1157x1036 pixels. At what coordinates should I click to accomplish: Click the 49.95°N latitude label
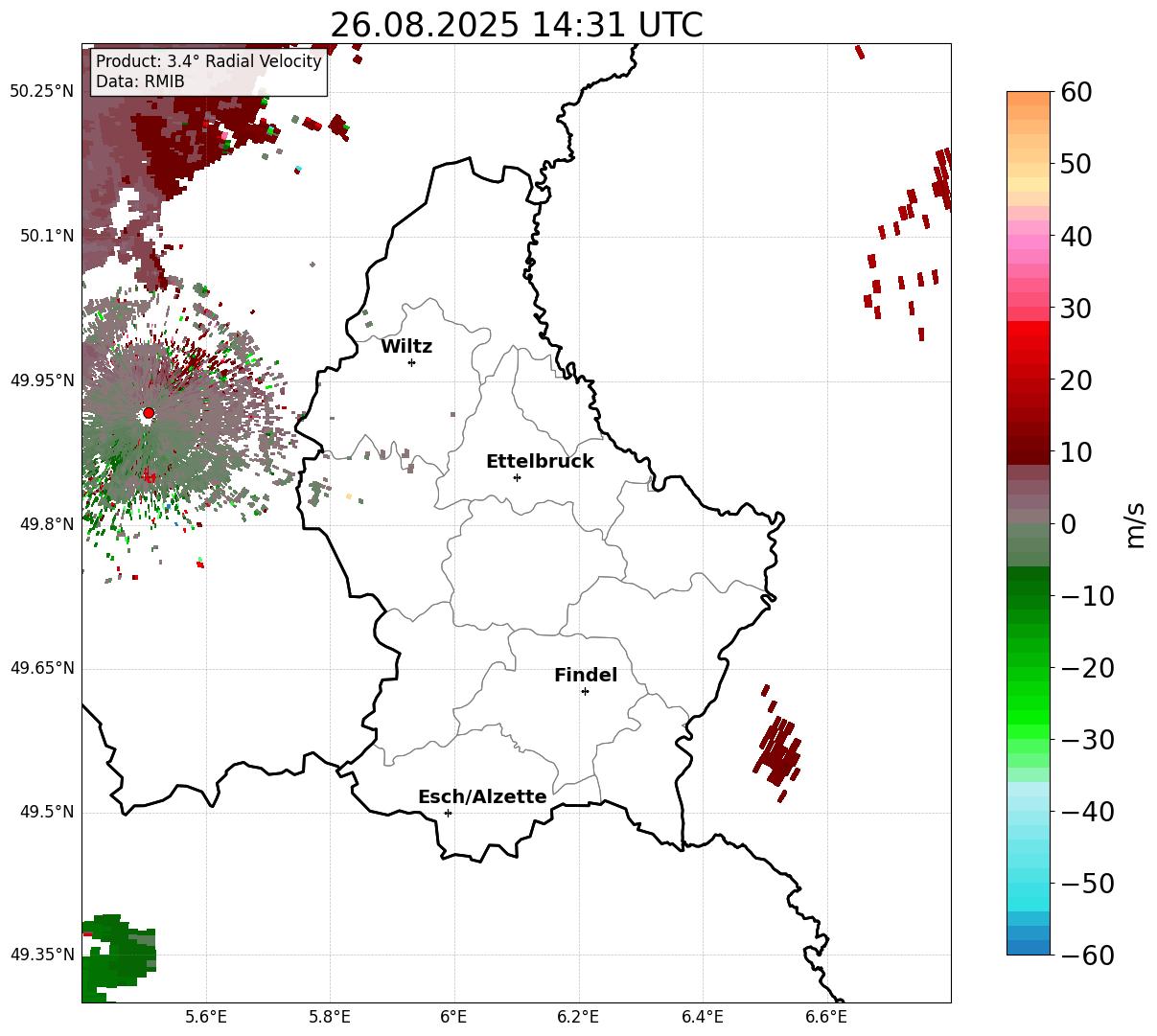42,380
